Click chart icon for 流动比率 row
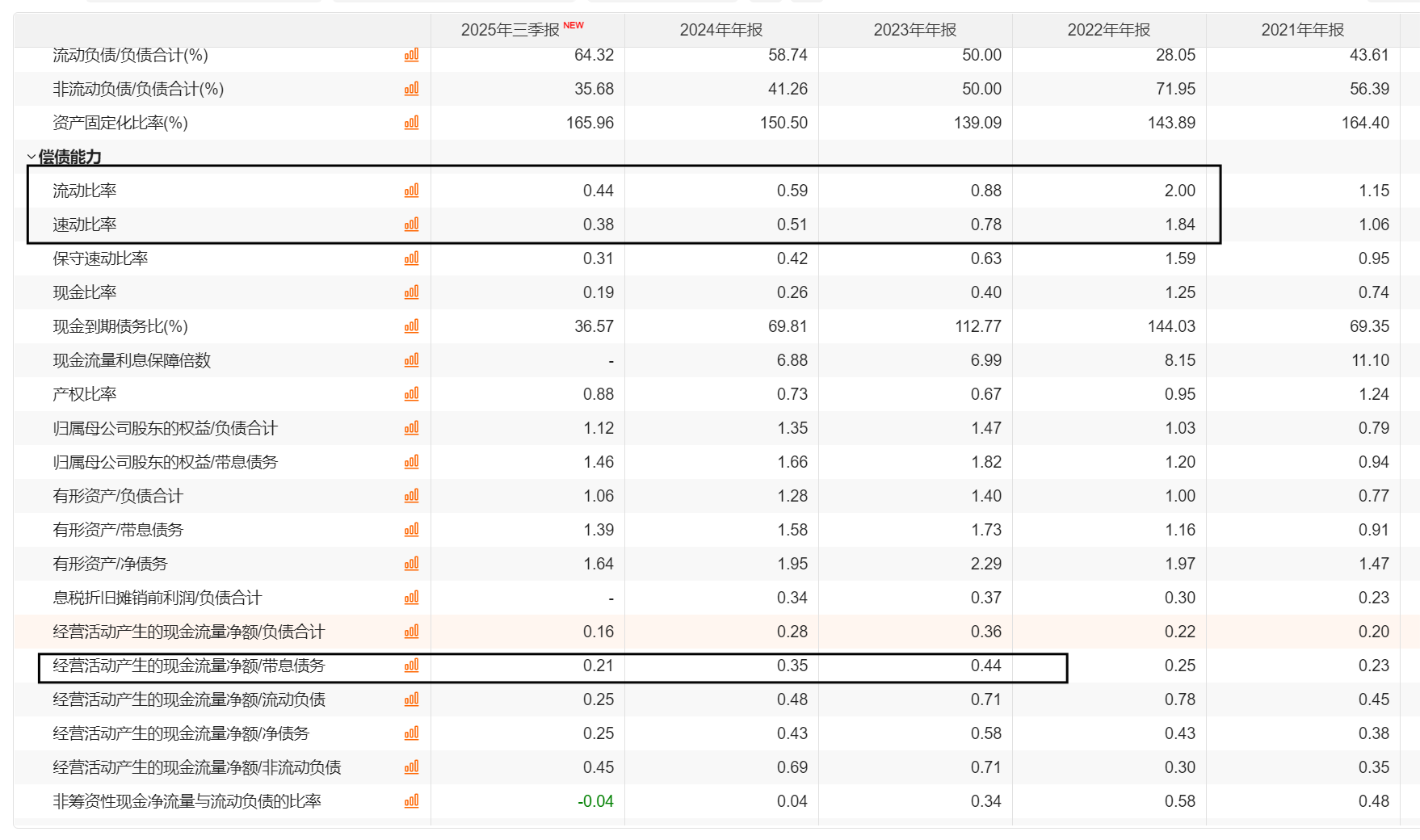The width and height of the screenshot is (1420, 840). coord(411,191)
